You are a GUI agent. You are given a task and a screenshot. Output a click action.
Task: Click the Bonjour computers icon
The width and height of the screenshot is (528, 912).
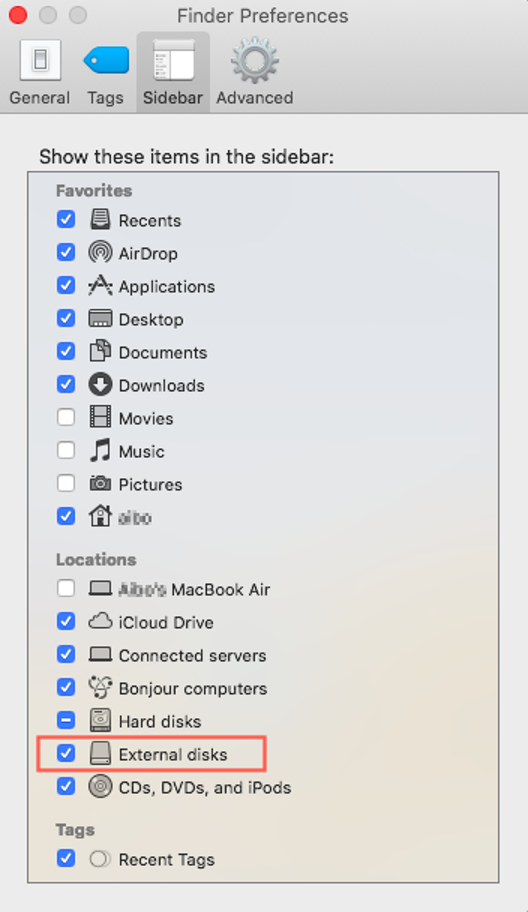pos(100,687)
